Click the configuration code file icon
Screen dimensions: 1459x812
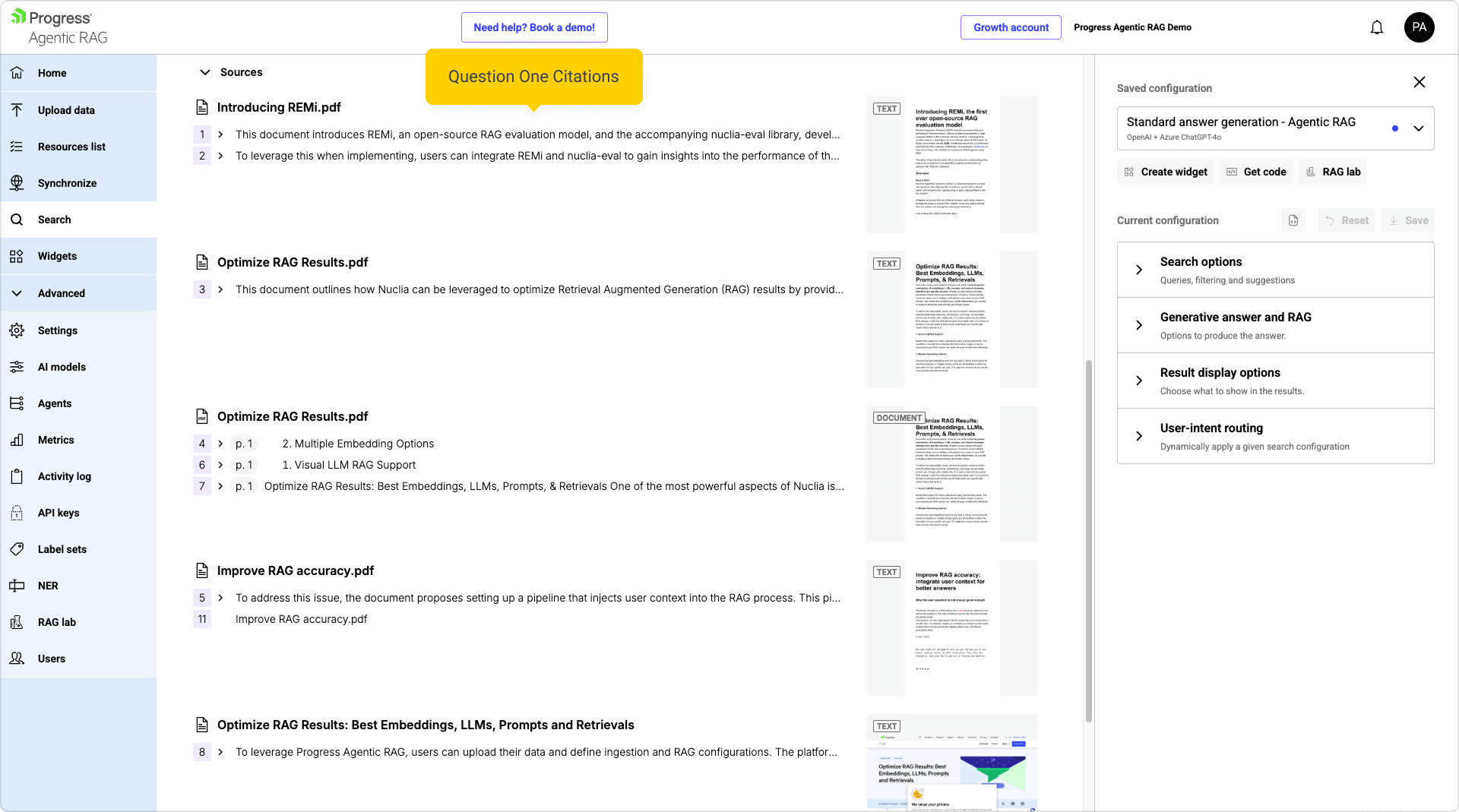point(1293,220)
